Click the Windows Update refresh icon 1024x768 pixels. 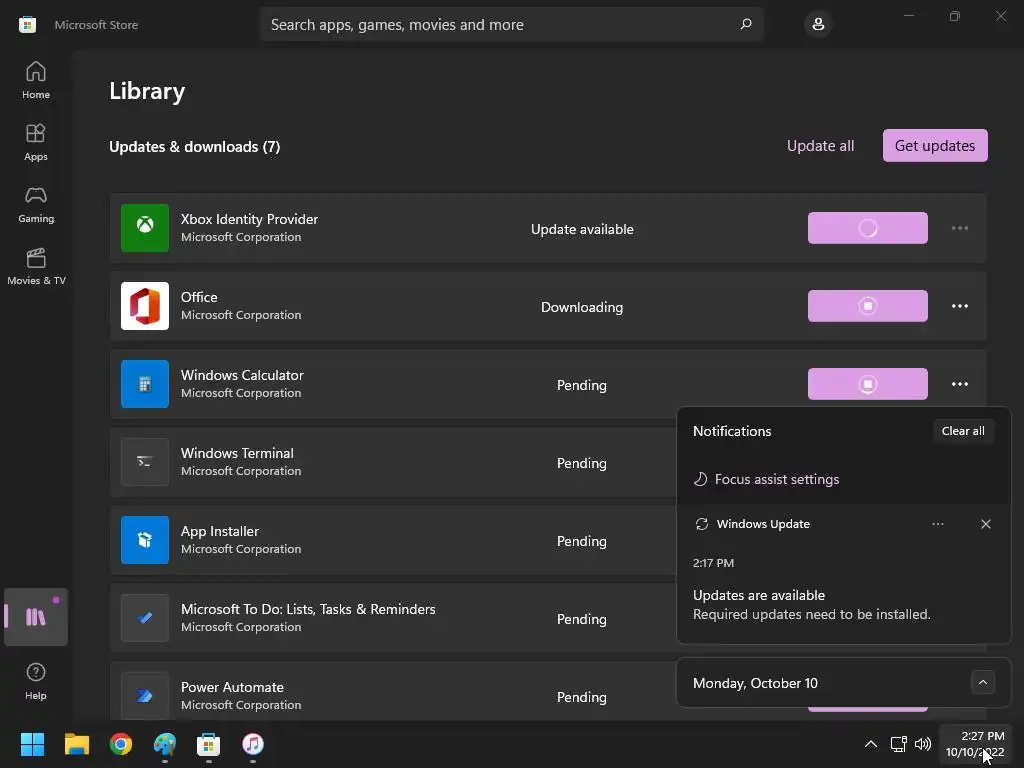click(702, 524)
